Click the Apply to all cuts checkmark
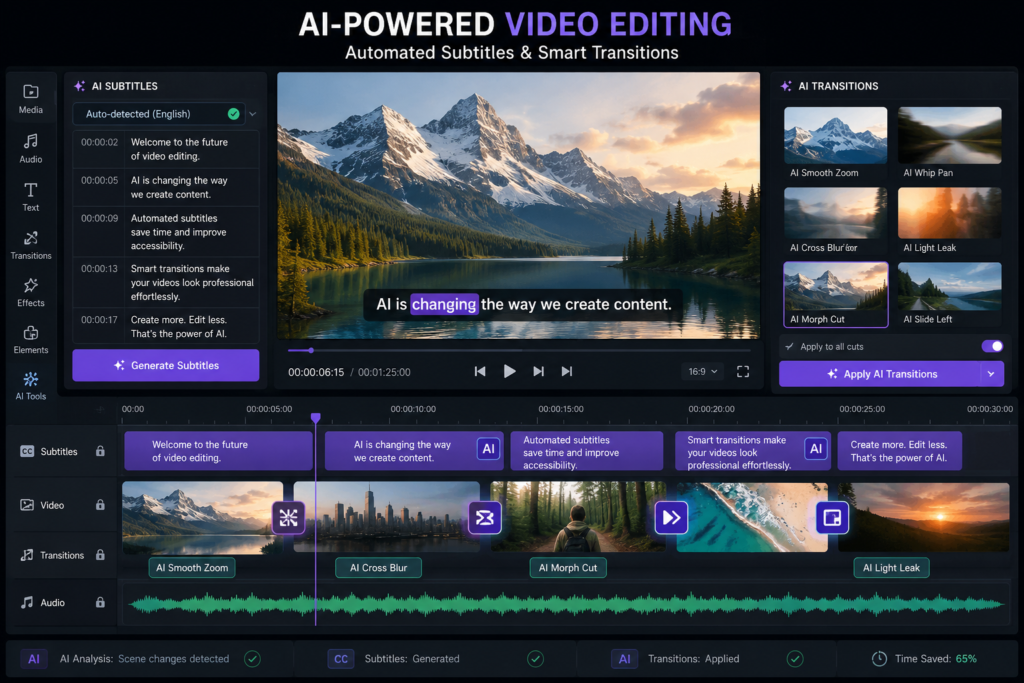 pos(790,346)
